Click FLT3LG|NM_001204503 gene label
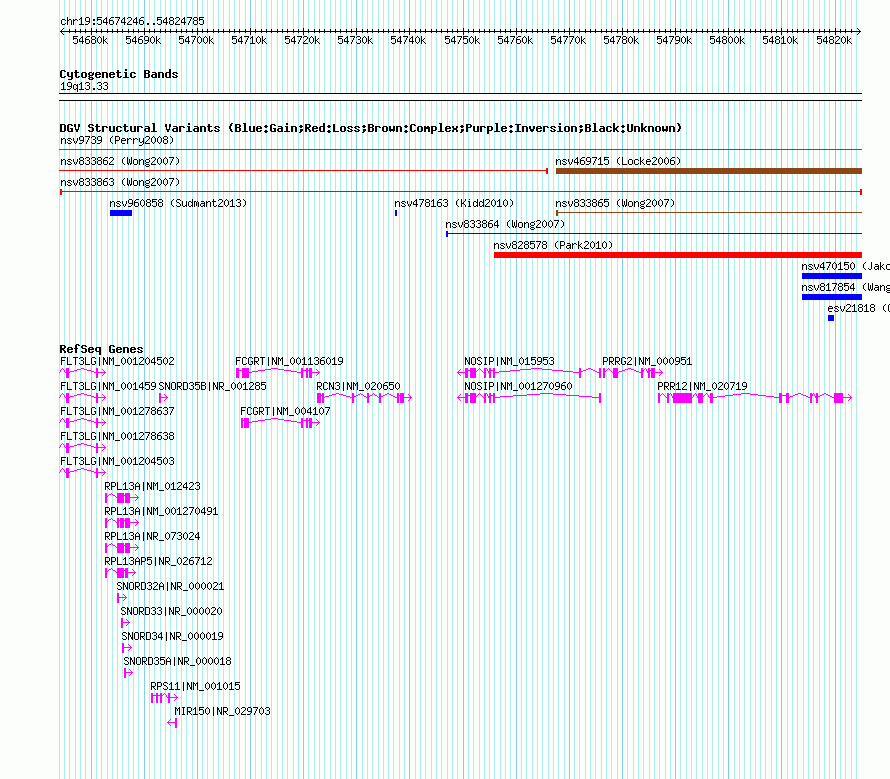 tap(117, 461)
